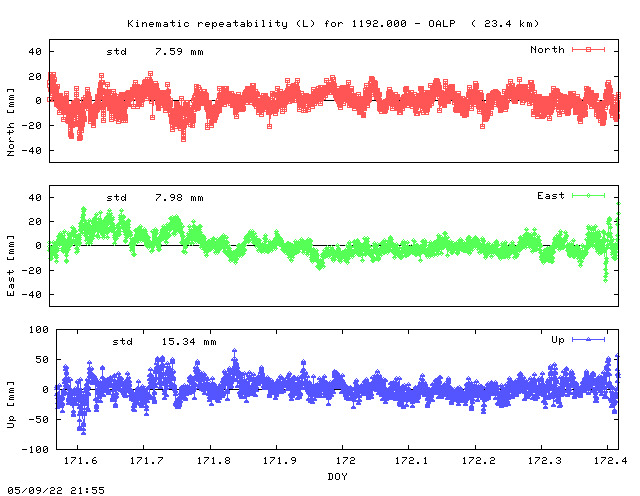The width and height of the screenshot is (640, 496).
Task: Click the 'Up [mm]' axis label
Action: [x=11, y=405]
